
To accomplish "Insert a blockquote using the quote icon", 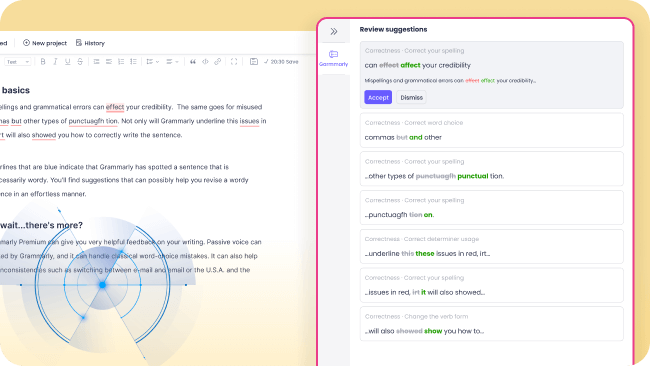I will [x=193, y=62].
